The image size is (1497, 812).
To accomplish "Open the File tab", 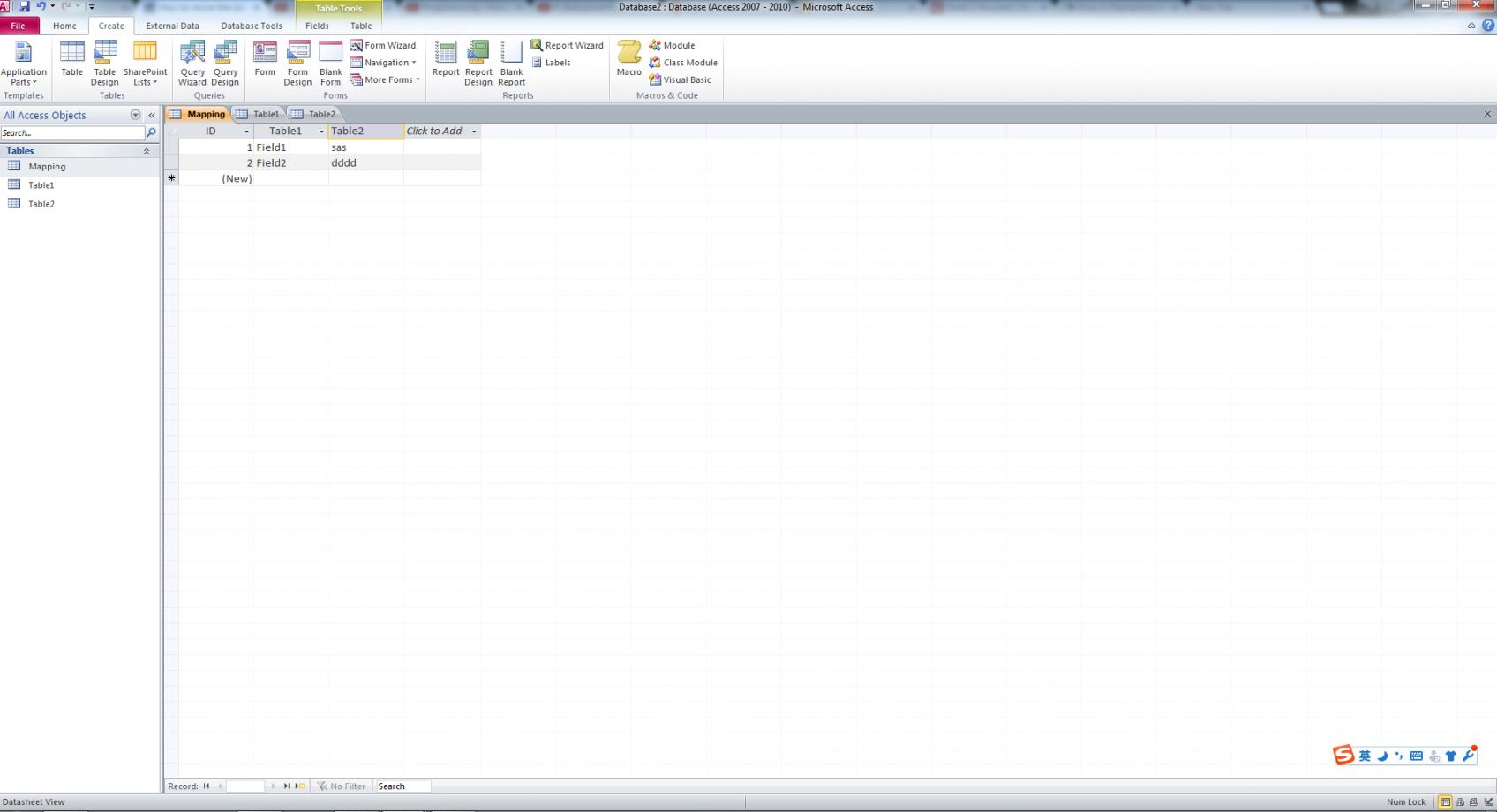I will click(18, 26).
